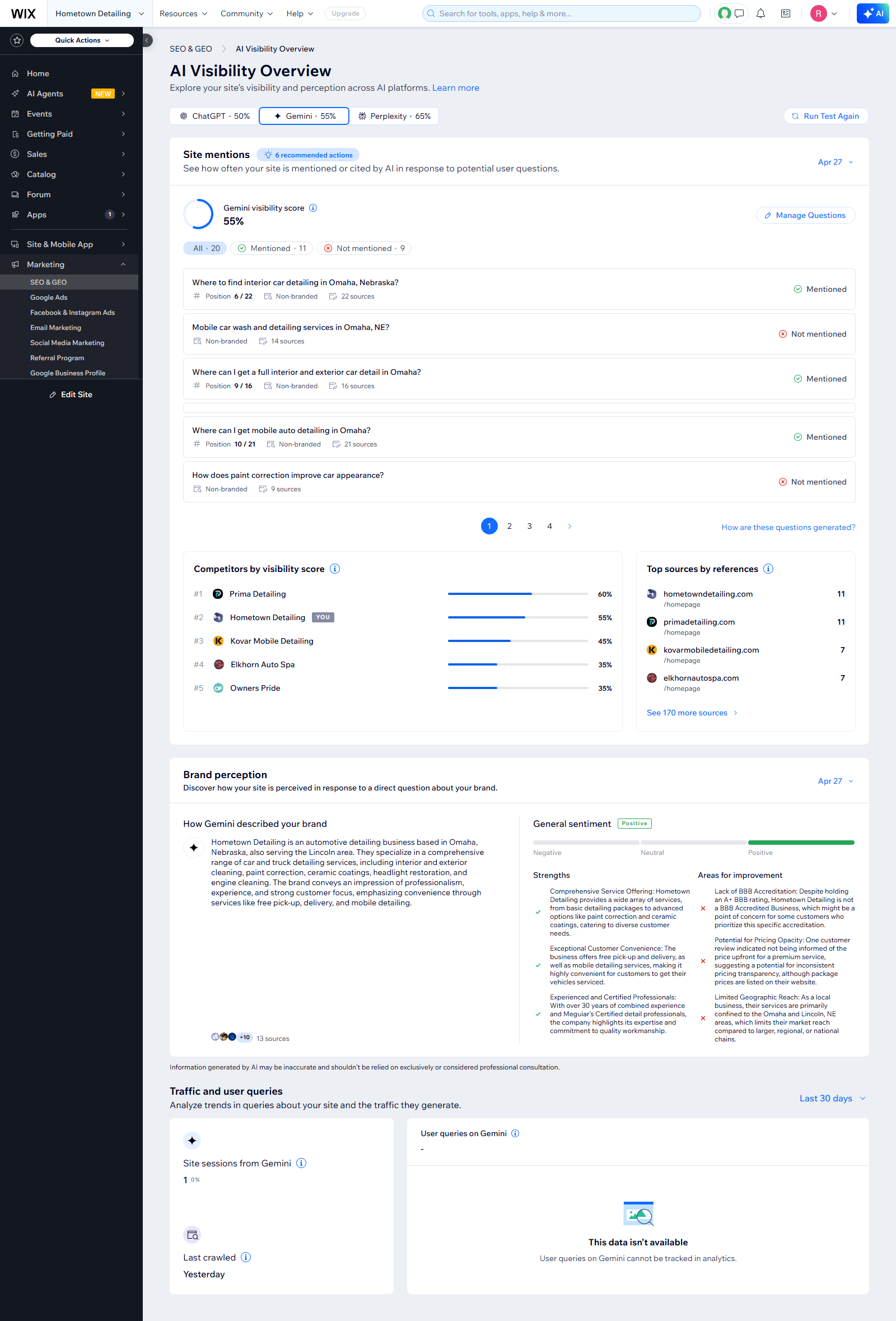Switch to ChatGPT 50% tab
Image resolution: width=896 pixels, height=1321 pixels.
coord(215,116)
